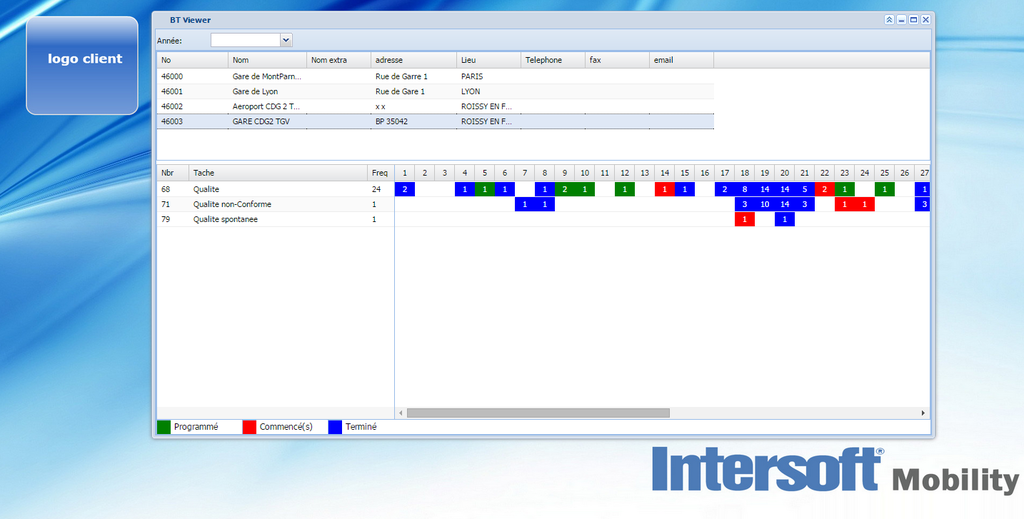Image resolution: width=1024 pixels, height=519 pixels.
Task: Select the Qualite non-Conforme task row
Action: tap(232, 204)
